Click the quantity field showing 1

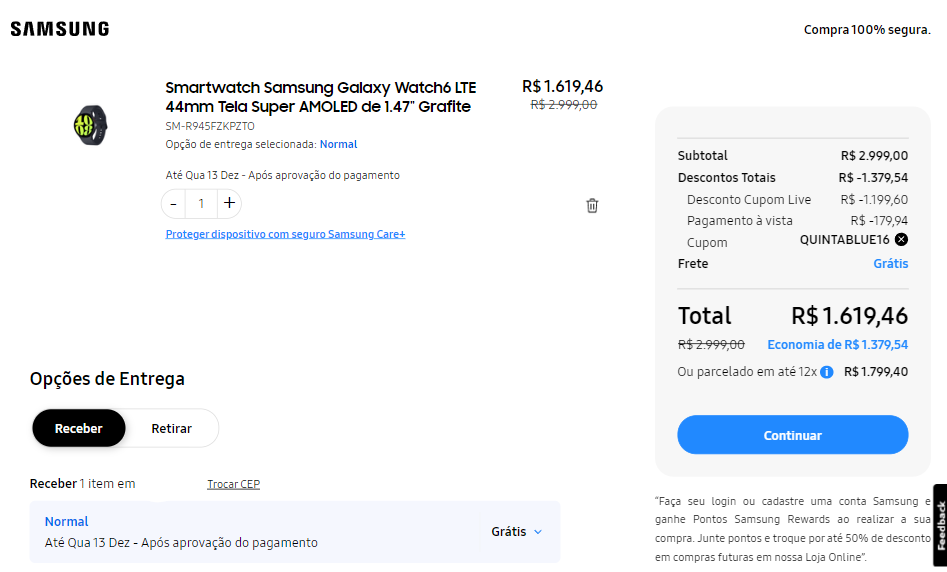[201, 204]
